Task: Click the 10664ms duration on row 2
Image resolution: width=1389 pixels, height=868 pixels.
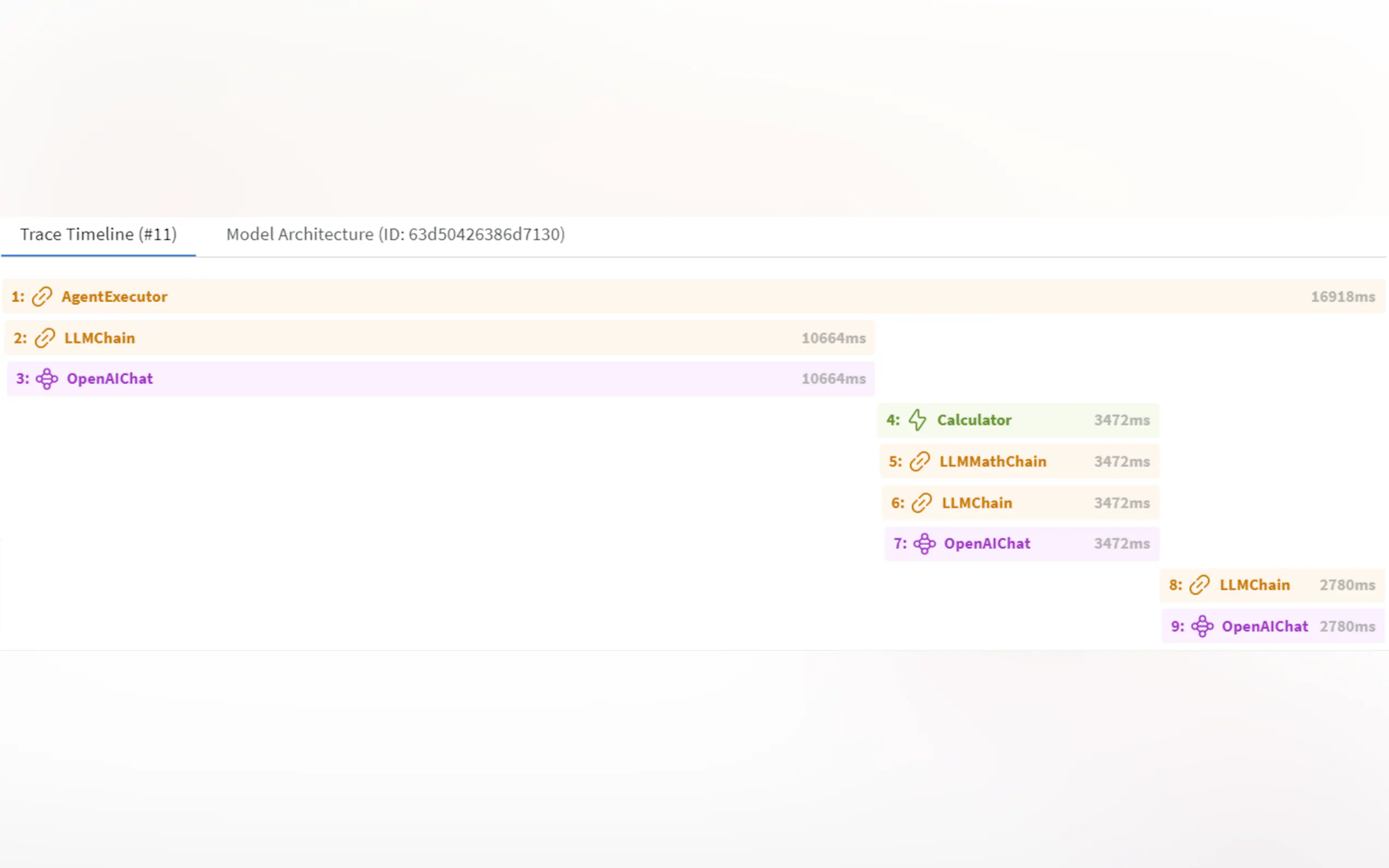Action: pyautogui.click(x=833, y=338)
